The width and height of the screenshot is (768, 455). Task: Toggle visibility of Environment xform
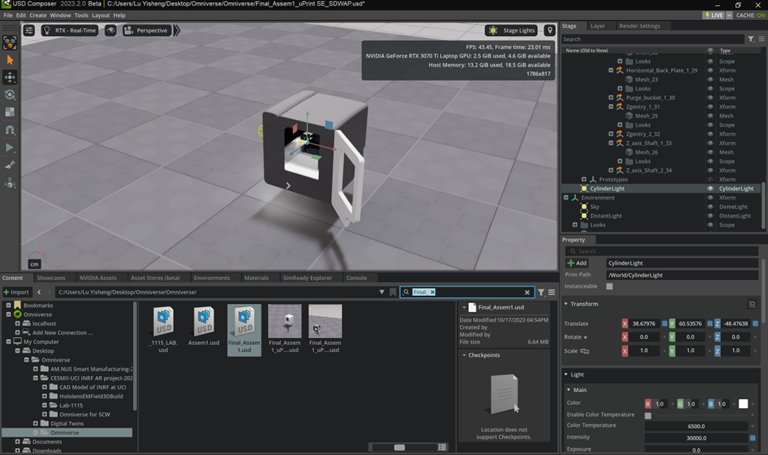(x=710, y=197)
